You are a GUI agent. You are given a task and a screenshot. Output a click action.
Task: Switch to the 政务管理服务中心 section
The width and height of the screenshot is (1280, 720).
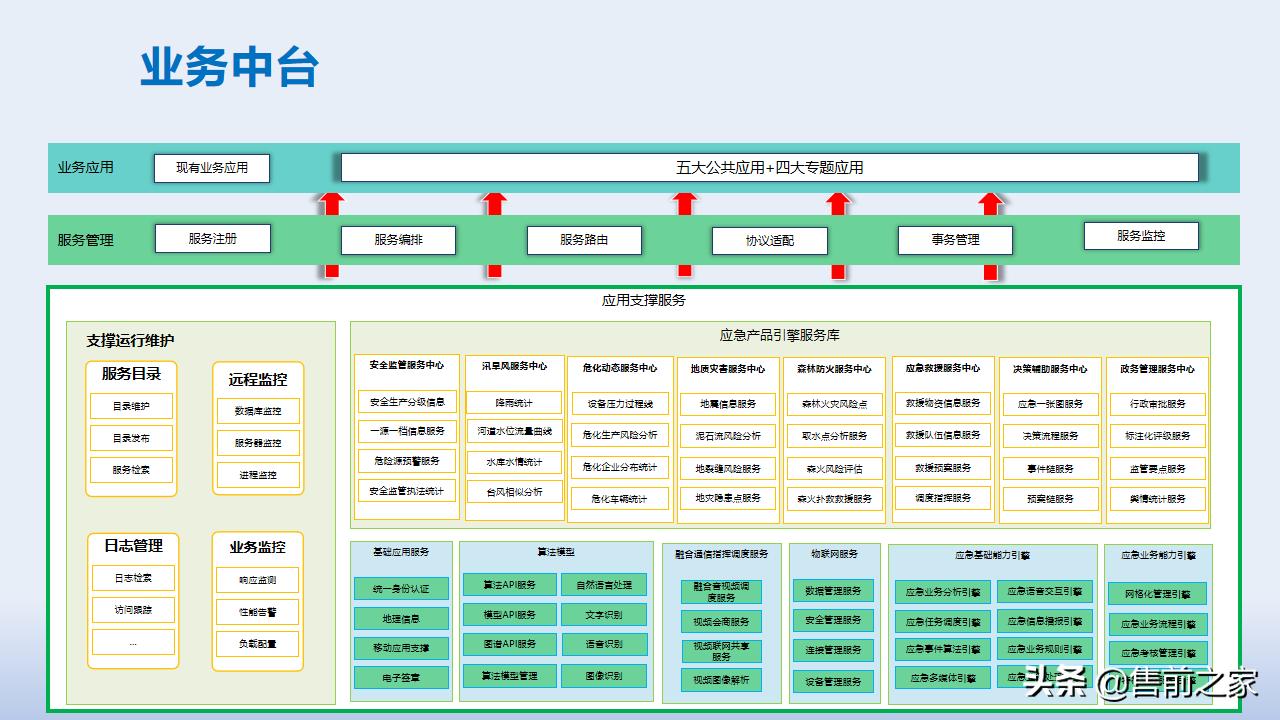coord(1156,366)
